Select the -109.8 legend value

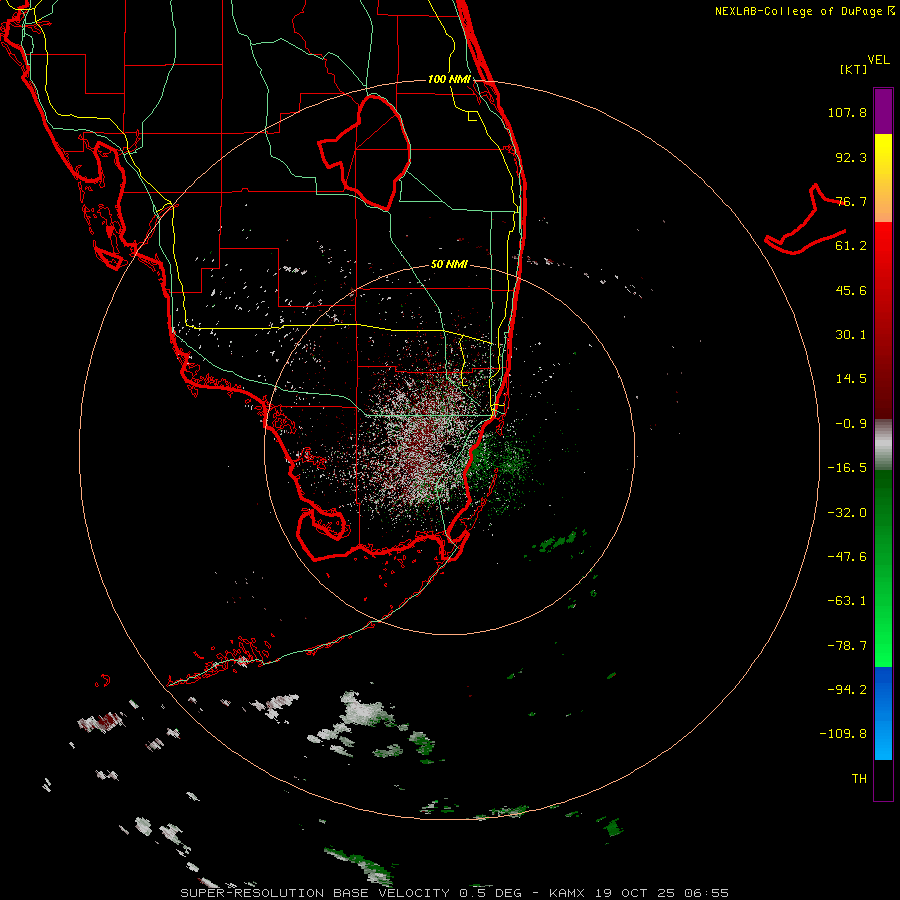pyautogui.click(x=843, y=734)
